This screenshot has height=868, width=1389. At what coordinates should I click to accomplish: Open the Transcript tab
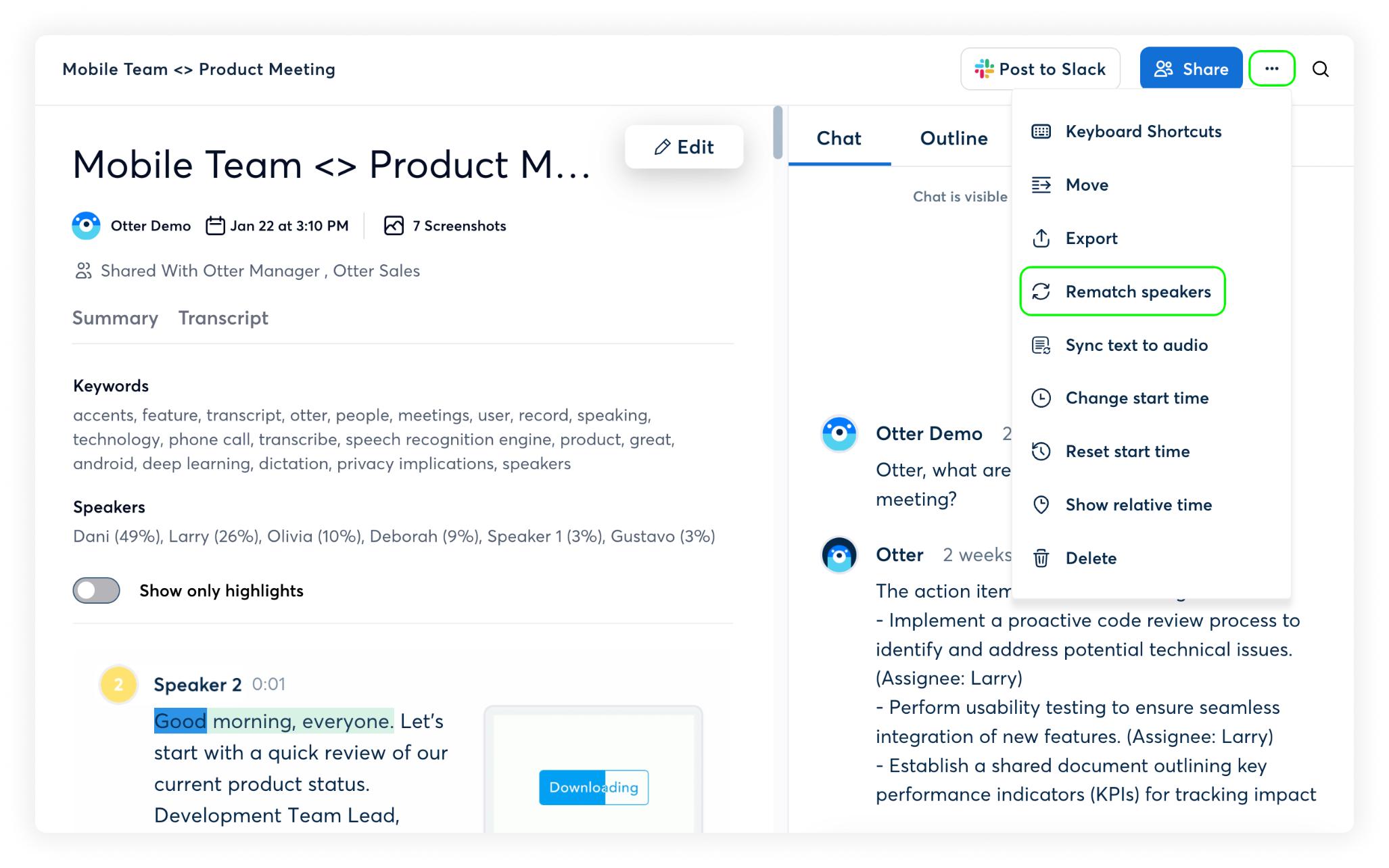click(x=223, y=318)
